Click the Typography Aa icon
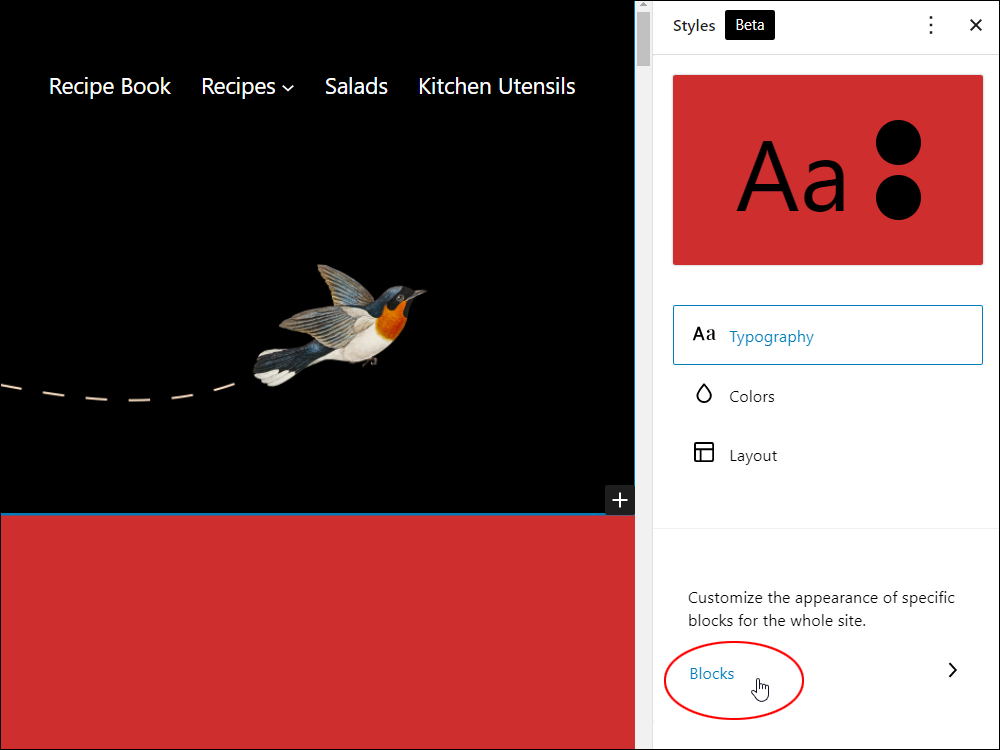Screen dimensions: 1000x750 tap(704, 334)
